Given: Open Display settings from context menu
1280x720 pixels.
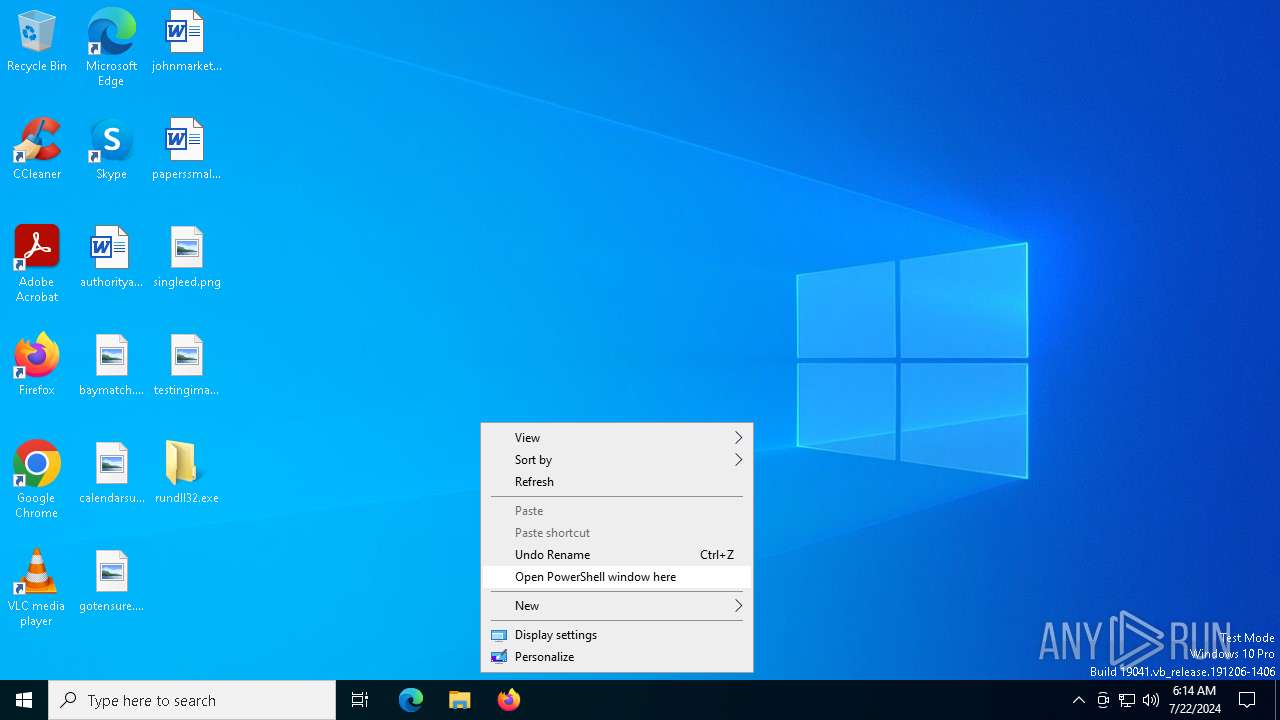Looking at the screenshot, I should tap(616, 635).
